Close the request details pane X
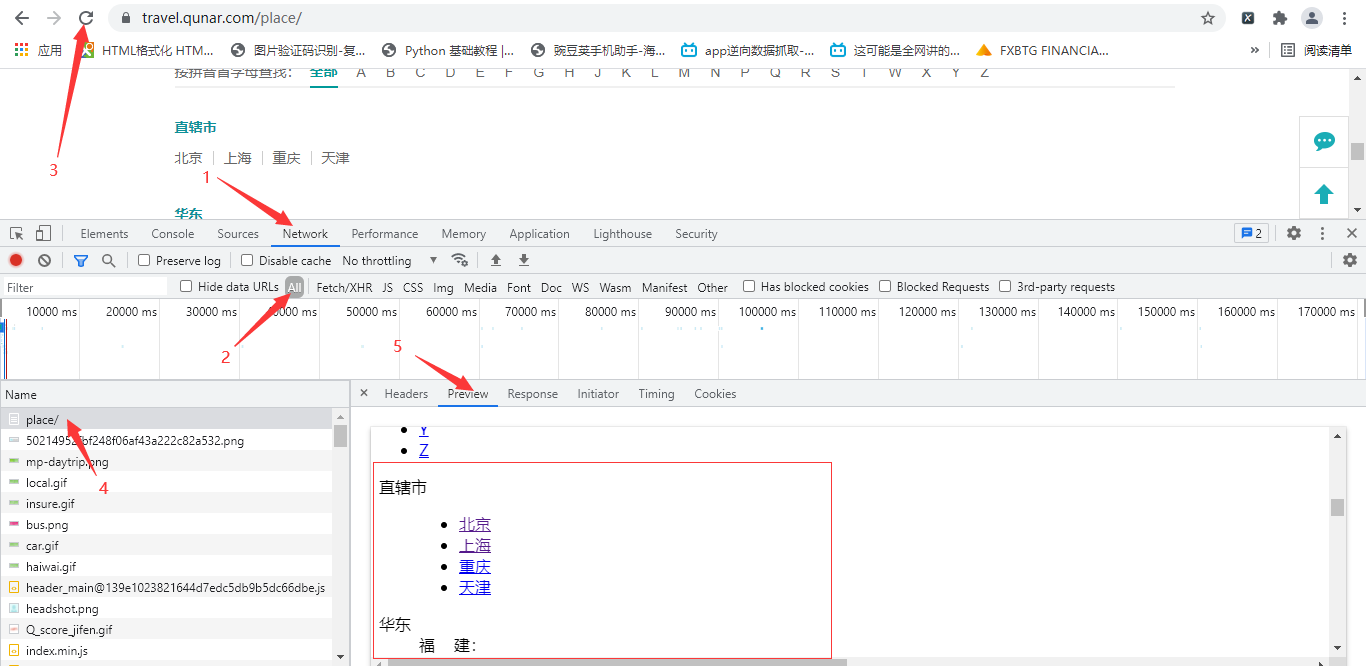This screenshot has width=1366, height=666. coord(364,393)
